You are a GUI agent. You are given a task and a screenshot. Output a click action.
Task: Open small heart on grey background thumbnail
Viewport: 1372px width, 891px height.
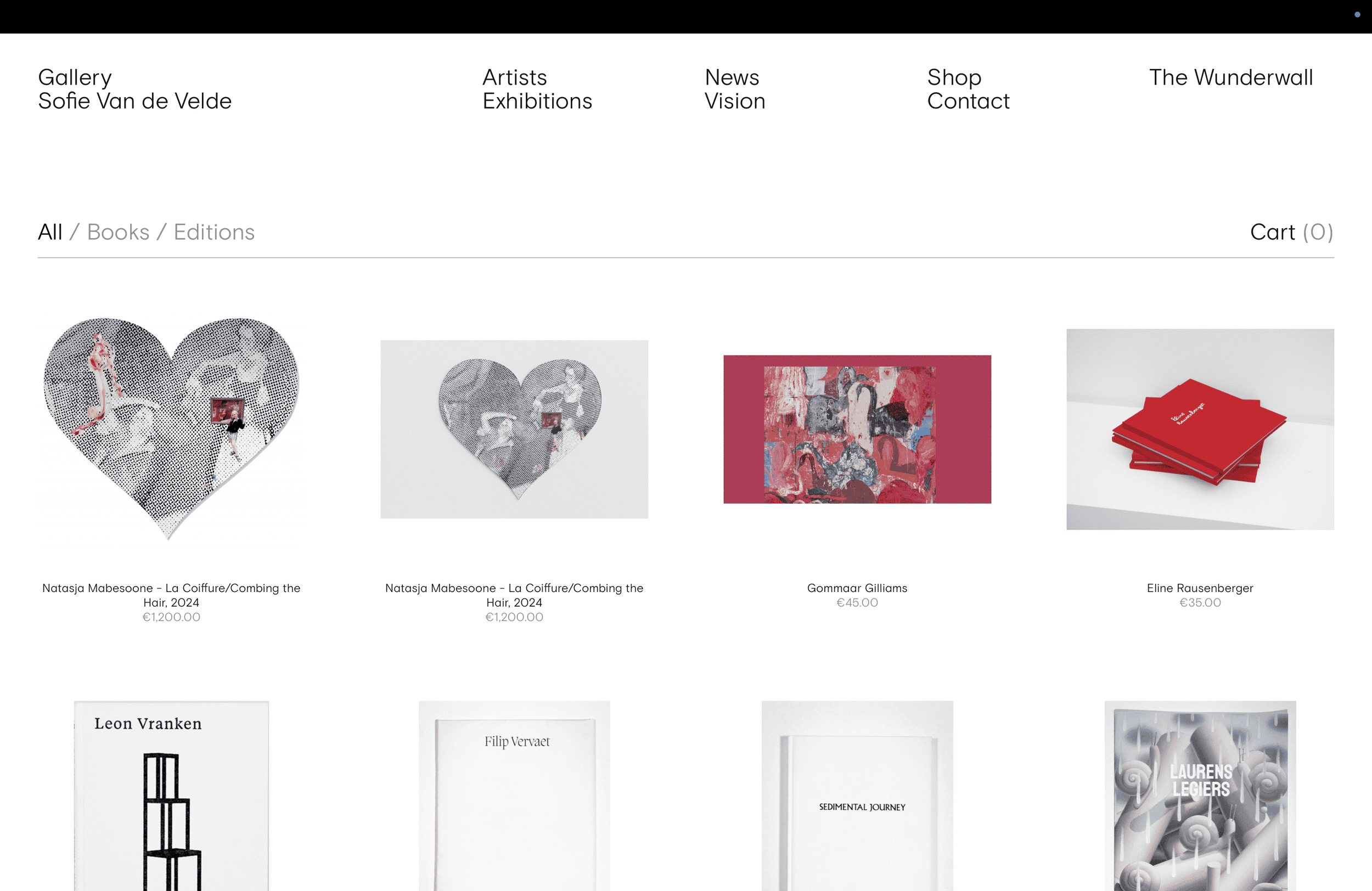click(514, 429)
